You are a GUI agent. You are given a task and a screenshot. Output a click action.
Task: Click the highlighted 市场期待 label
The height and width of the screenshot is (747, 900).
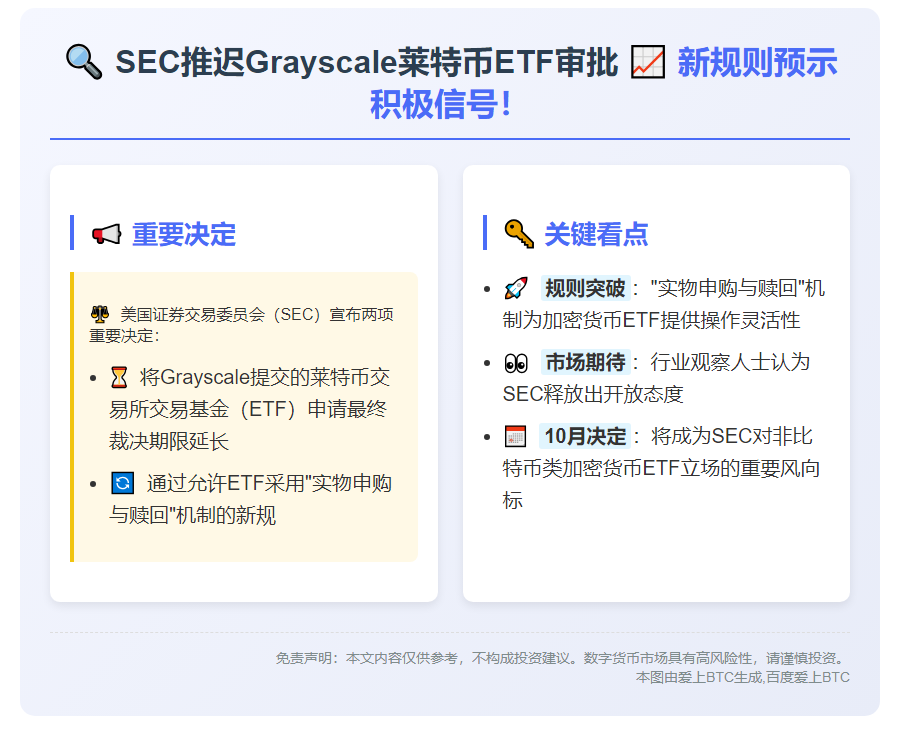point(585,362)
